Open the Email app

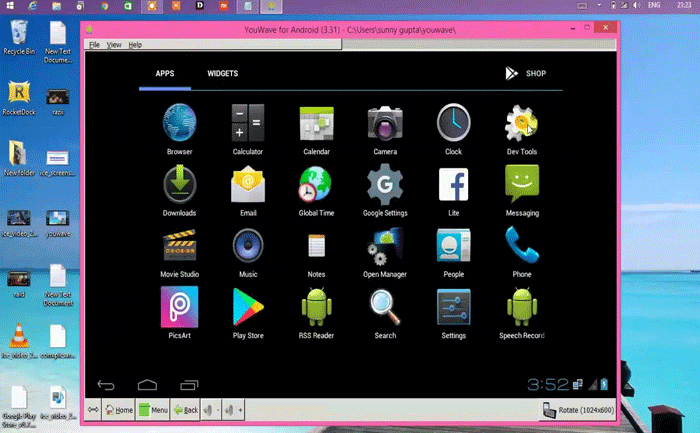coord(248,191)
